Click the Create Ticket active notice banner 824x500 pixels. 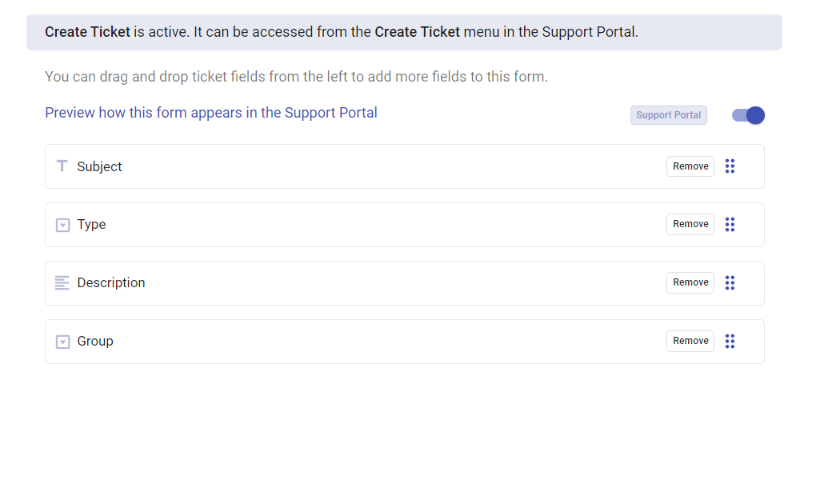click(x=404, y=32)
